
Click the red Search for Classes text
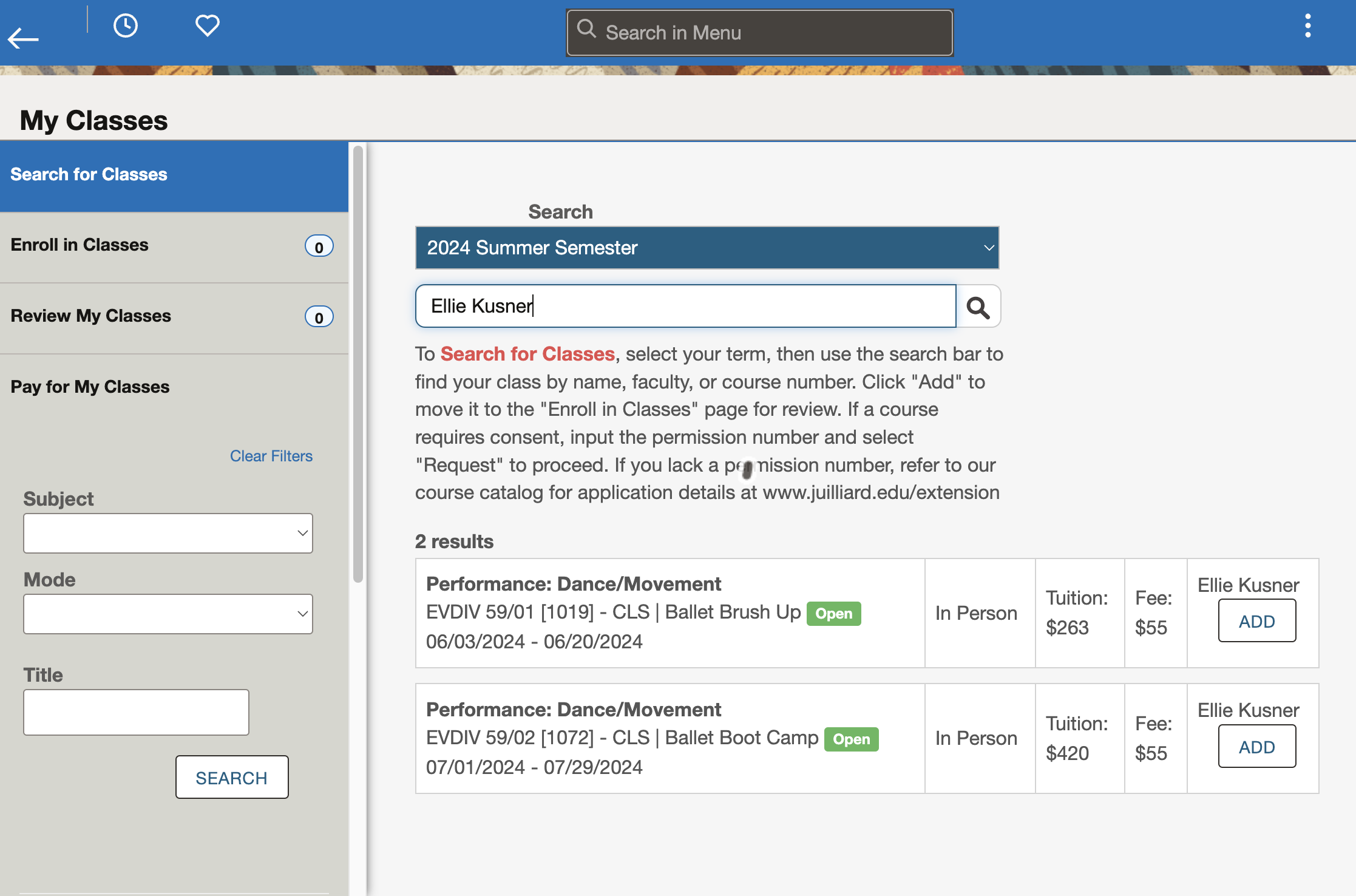coord(527,354)
